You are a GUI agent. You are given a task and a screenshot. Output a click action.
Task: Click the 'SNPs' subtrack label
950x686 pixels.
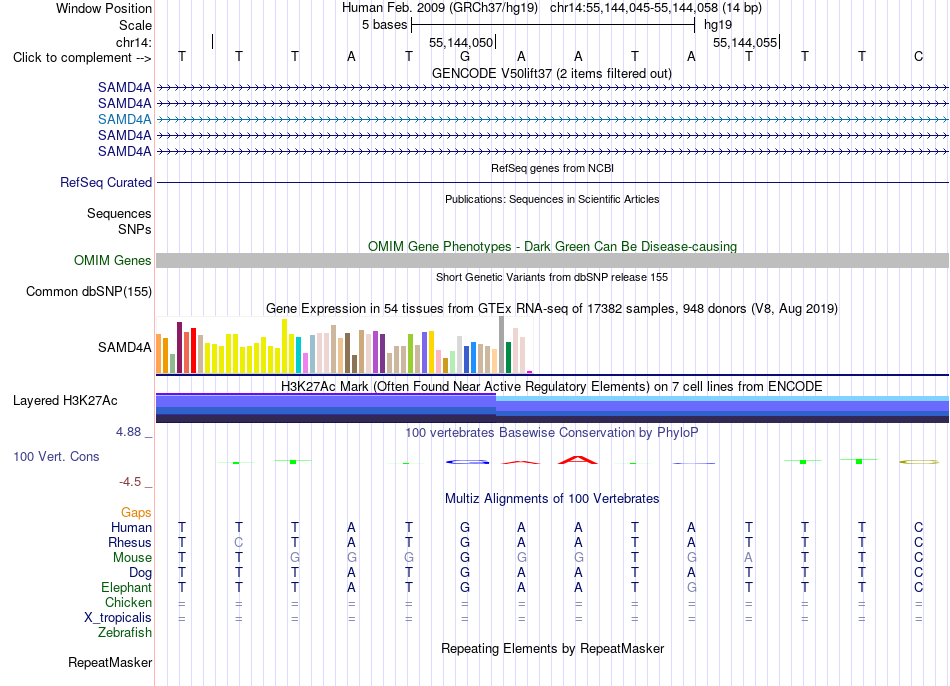(135, 229)
